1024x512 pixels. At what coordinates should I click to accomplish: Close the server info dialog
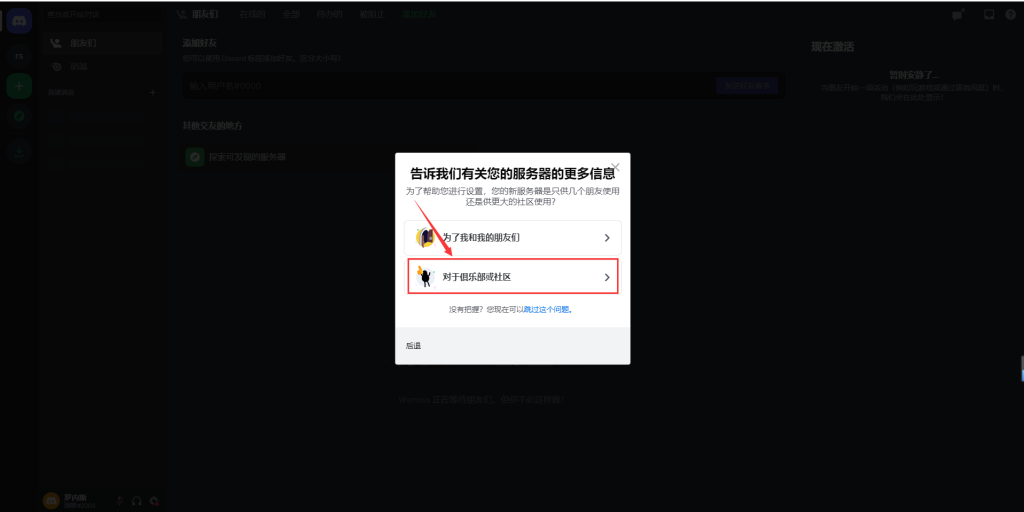[x=615, y=167]
